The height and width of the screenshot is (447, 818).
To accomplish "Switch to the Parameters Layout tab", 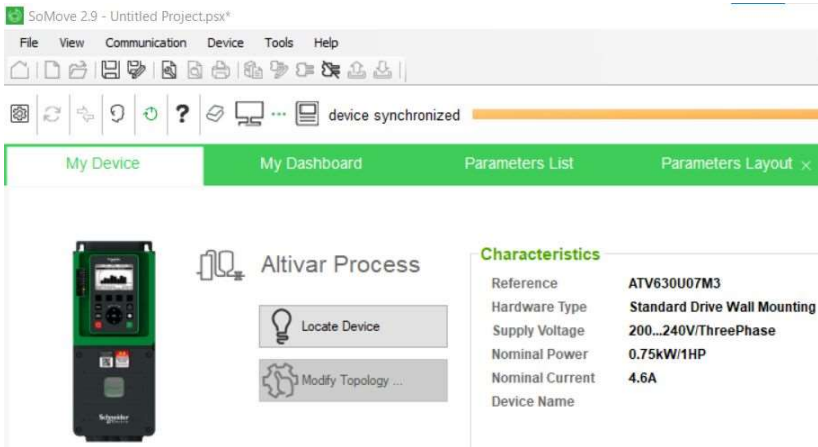I will tap(726, 164).
